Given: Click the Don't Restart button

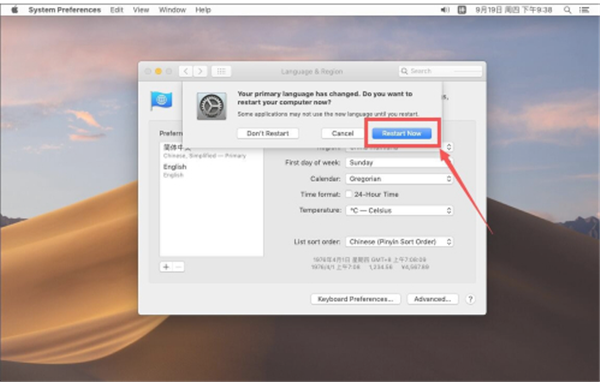Looking at the screenshot, I should pos(268,133).
